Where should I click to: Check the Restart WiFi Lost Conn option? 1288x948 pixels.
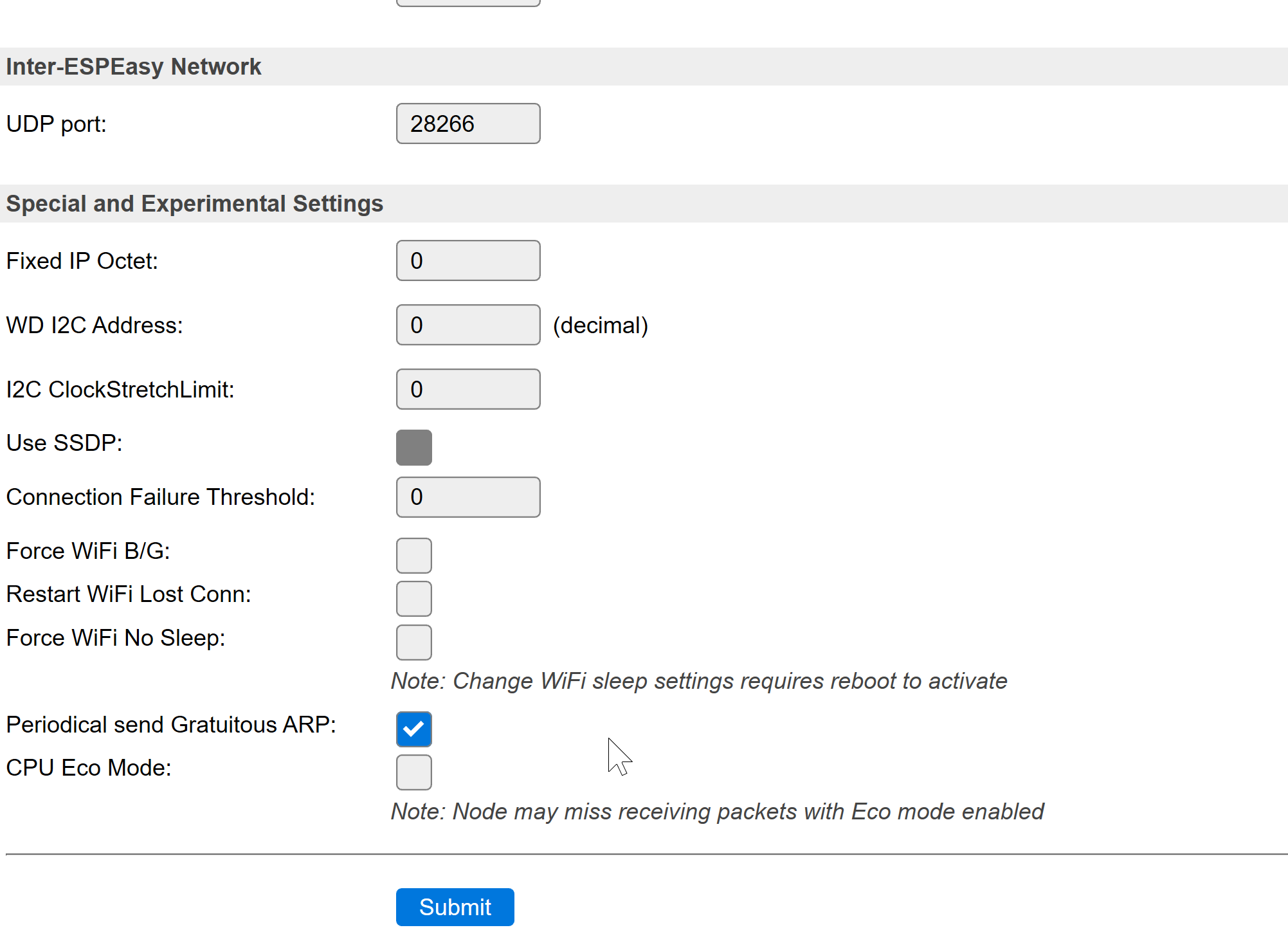tap(413, 598)
